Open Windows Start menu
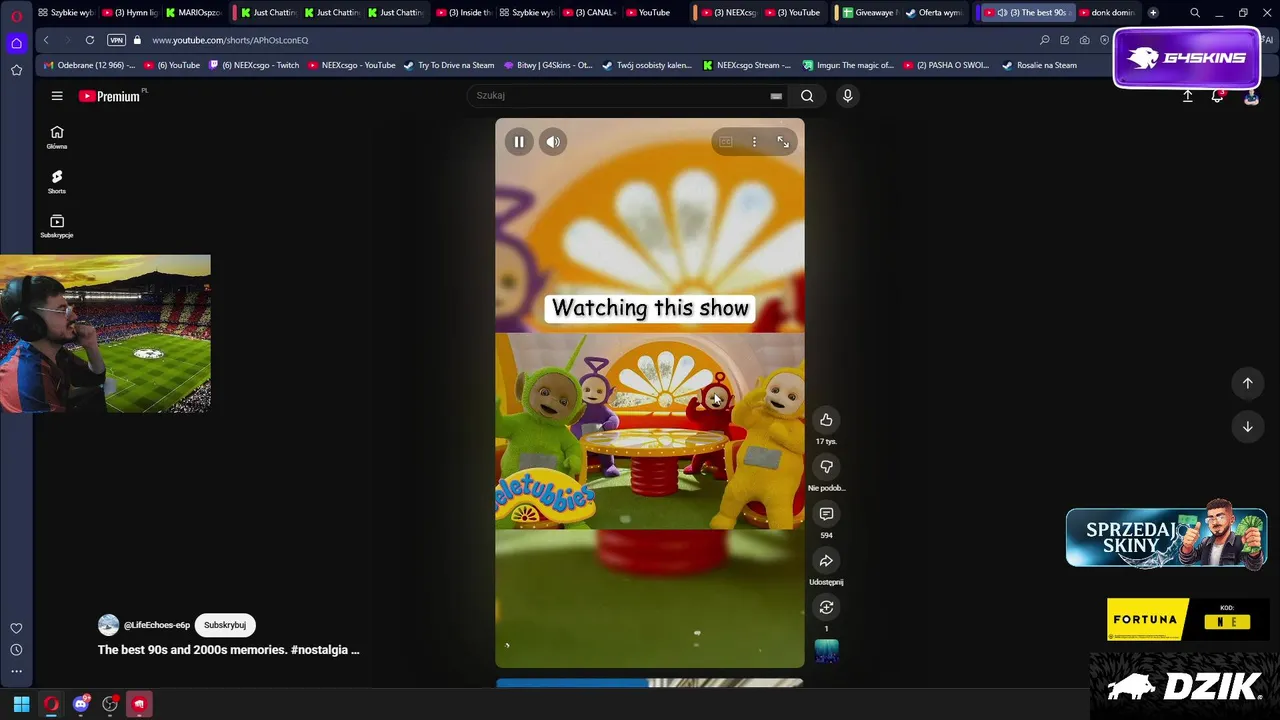The width and height of the screenshot is (1280, 720). point(21,704)
